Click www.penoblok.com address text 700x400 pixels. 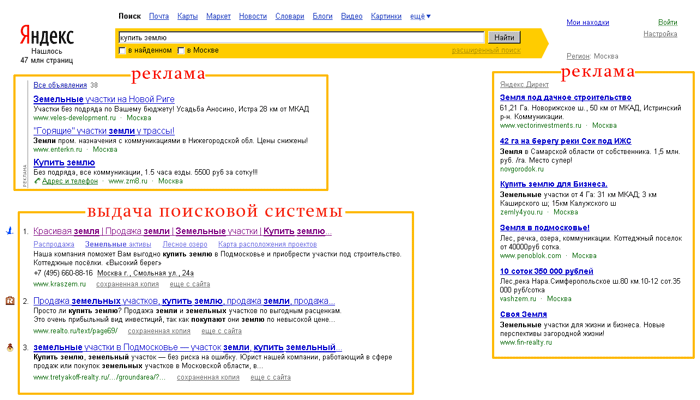tap(530, 256)
